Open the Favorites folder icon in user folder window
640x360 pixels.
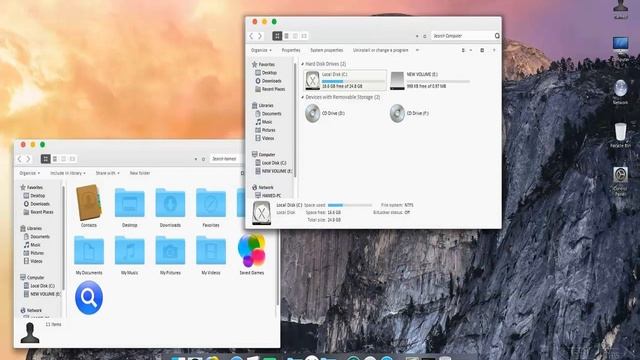tap(211, 203)
